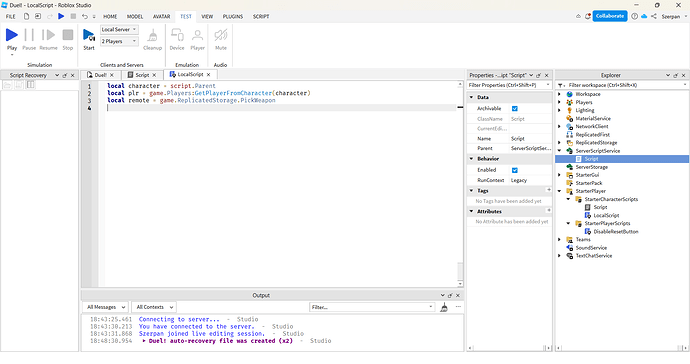
Task: Click the New file icon in quick access
Action: tap(26, 16)
